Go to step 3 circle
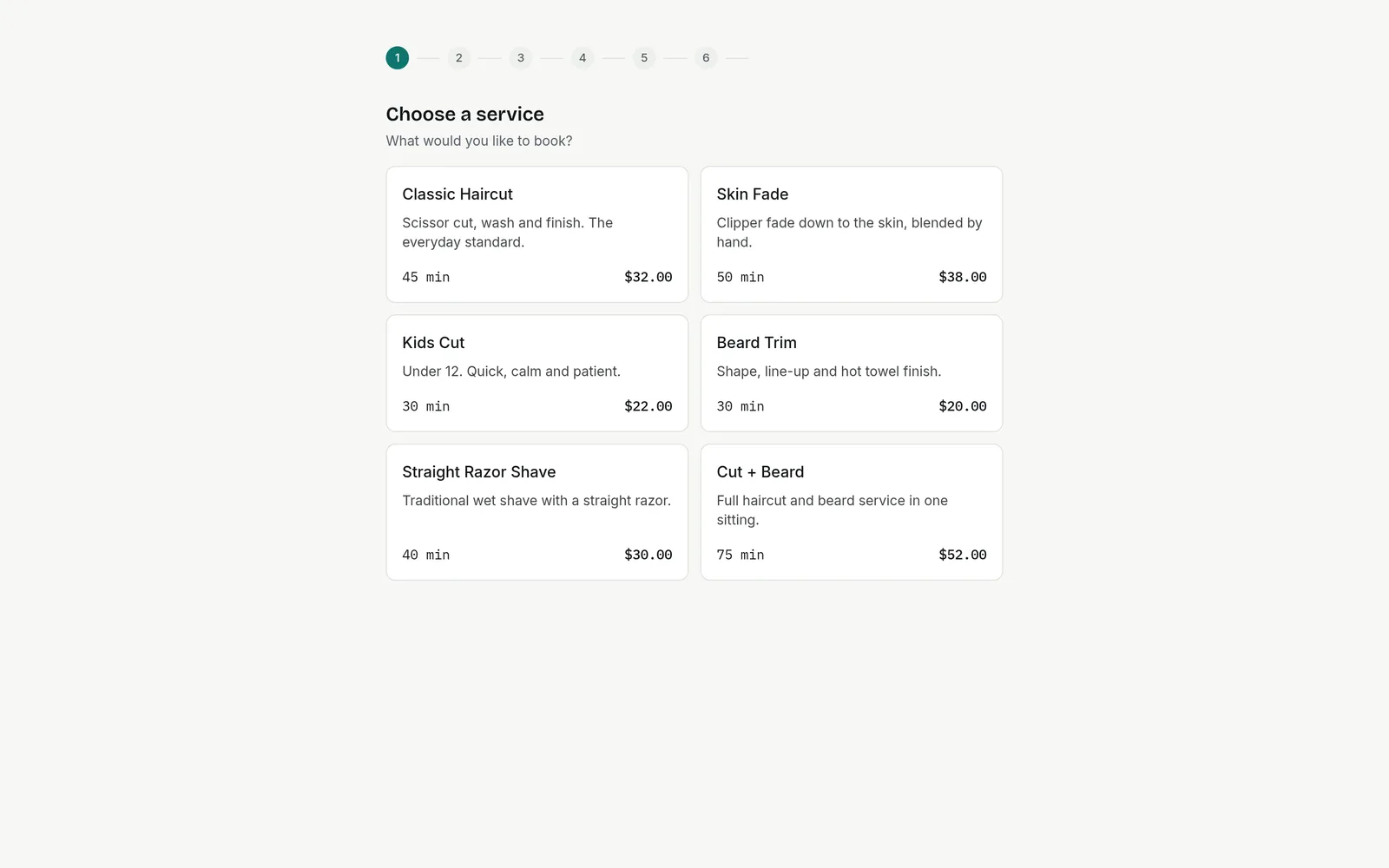This screenshot has width=1389, height=868. point(521,58)
